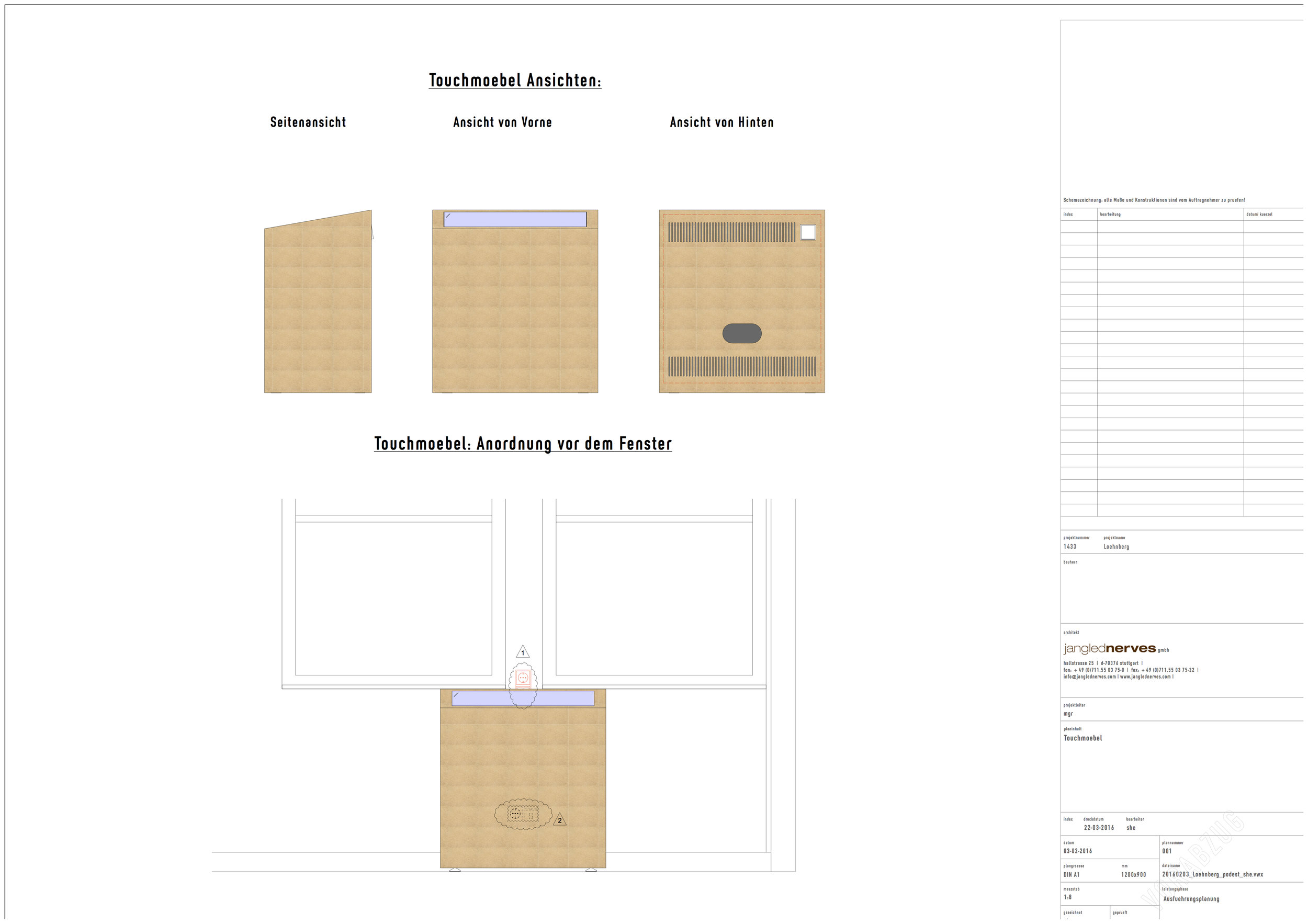Click the 'datum/ kuerzel' column header
This screenshot has height=924, width=1308.
1259,214
